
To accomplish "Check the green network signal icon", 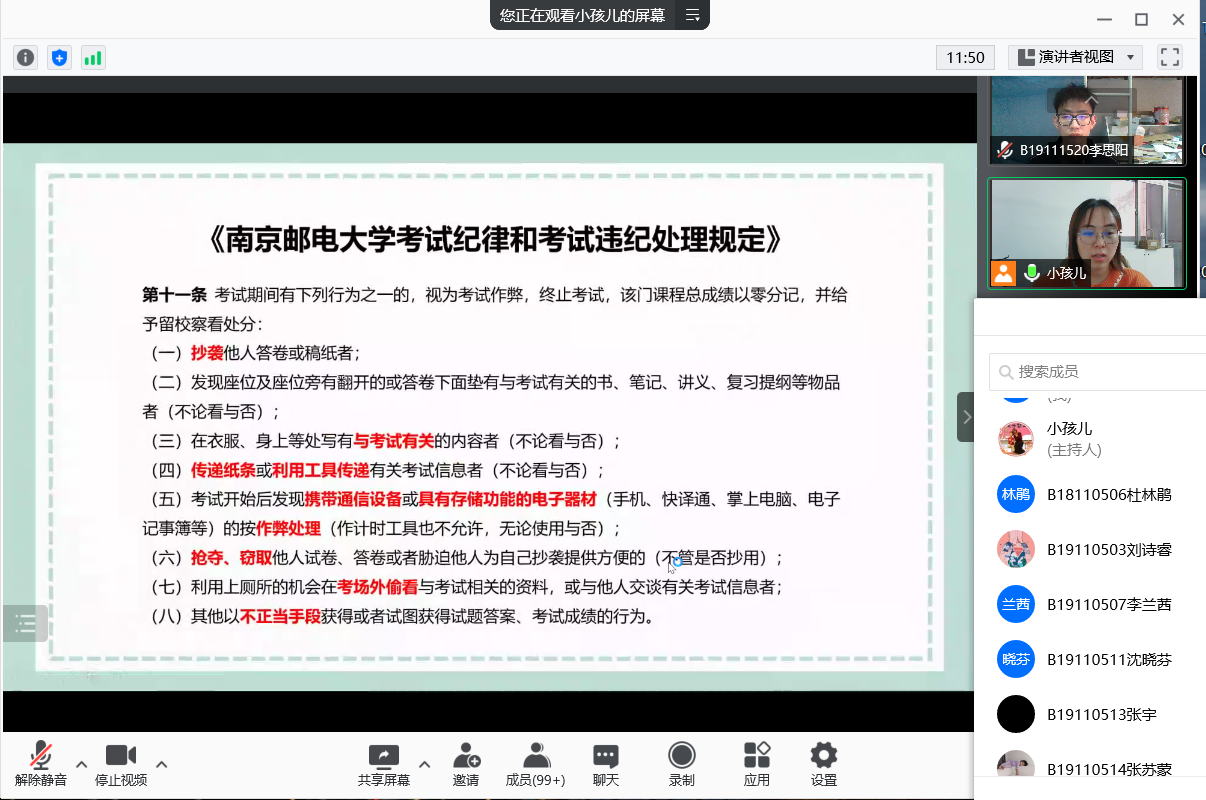I will pos(93,58).
